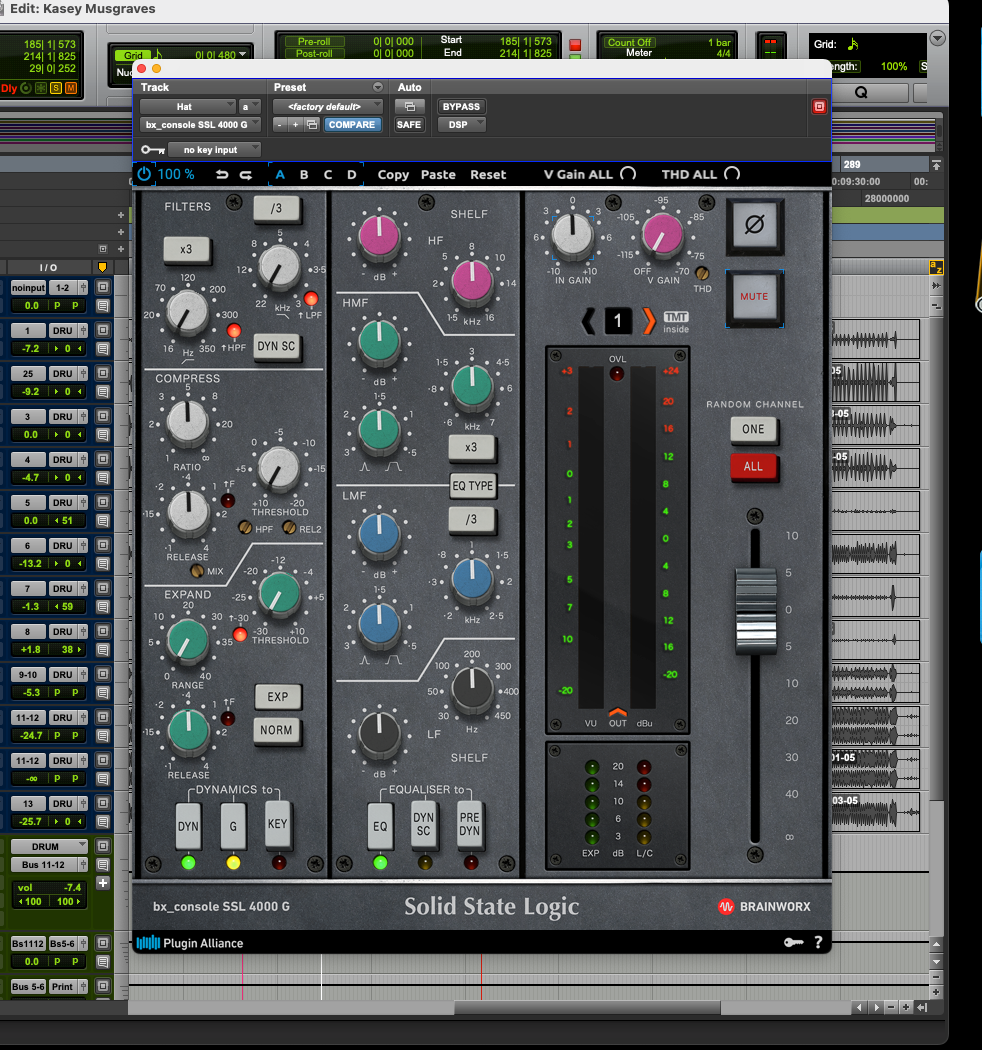Open the plugin help question mark
Image resolution: width=982 pixels, height=1050 pixels.
click(818, 942)
